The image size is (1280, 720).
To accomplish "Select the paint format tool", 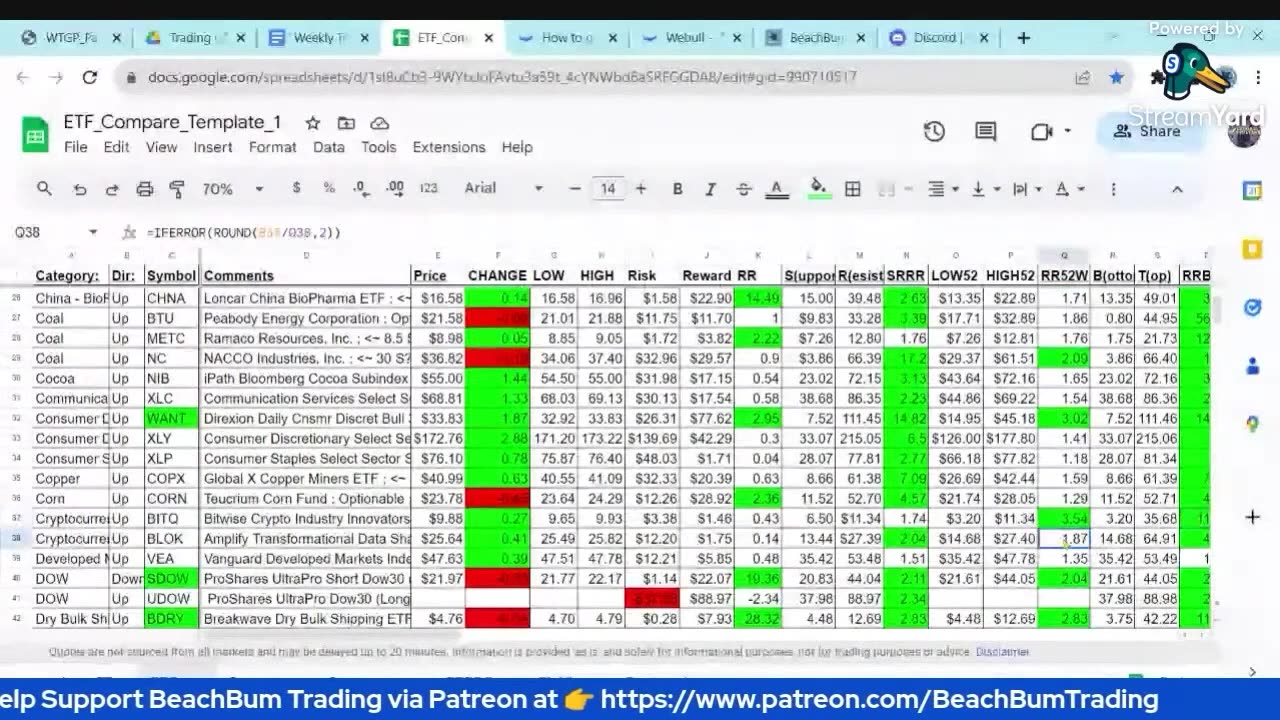I will click(177, 188).
